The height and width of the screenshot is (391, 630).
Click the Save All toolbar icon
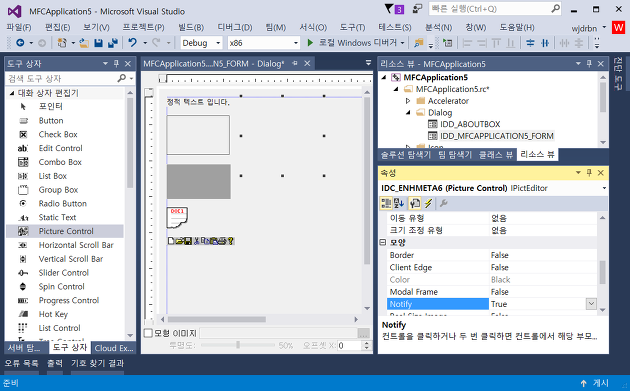pyautogui.click(x=112, y=43)
